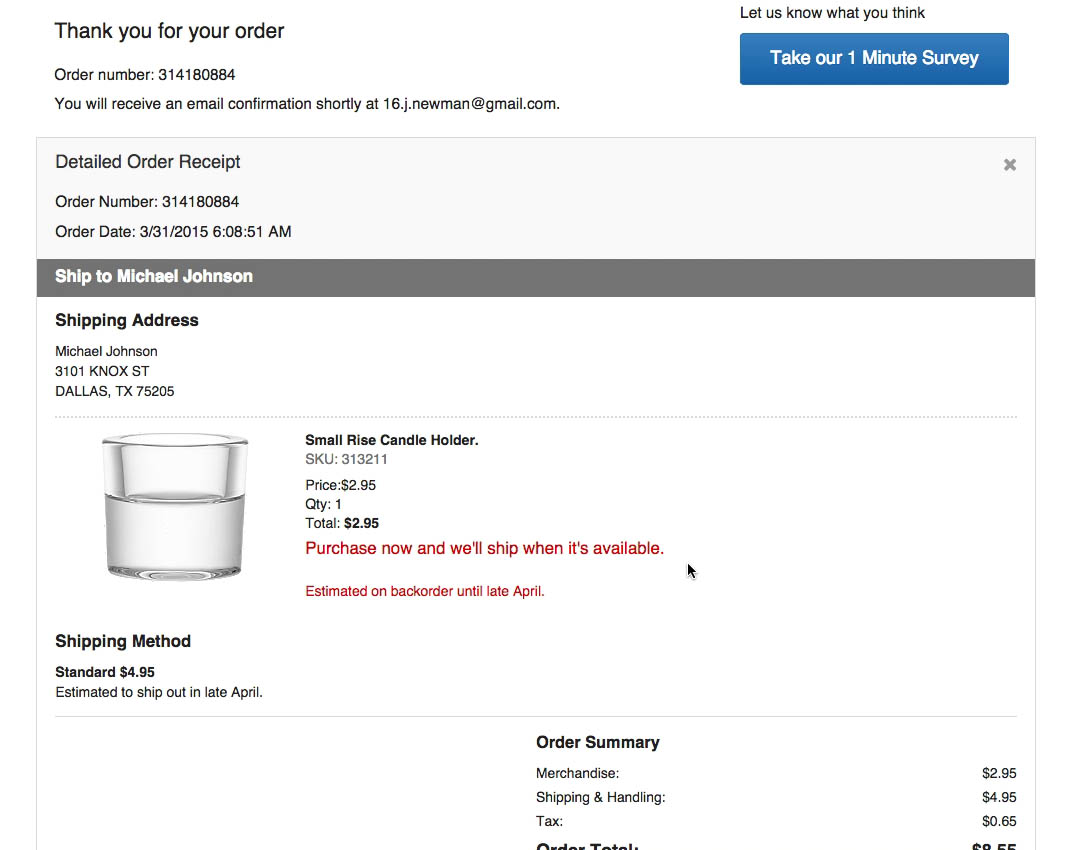Open the Small Rise Candle Holder title
This screenshot has width=1072, height=850.
391,440
